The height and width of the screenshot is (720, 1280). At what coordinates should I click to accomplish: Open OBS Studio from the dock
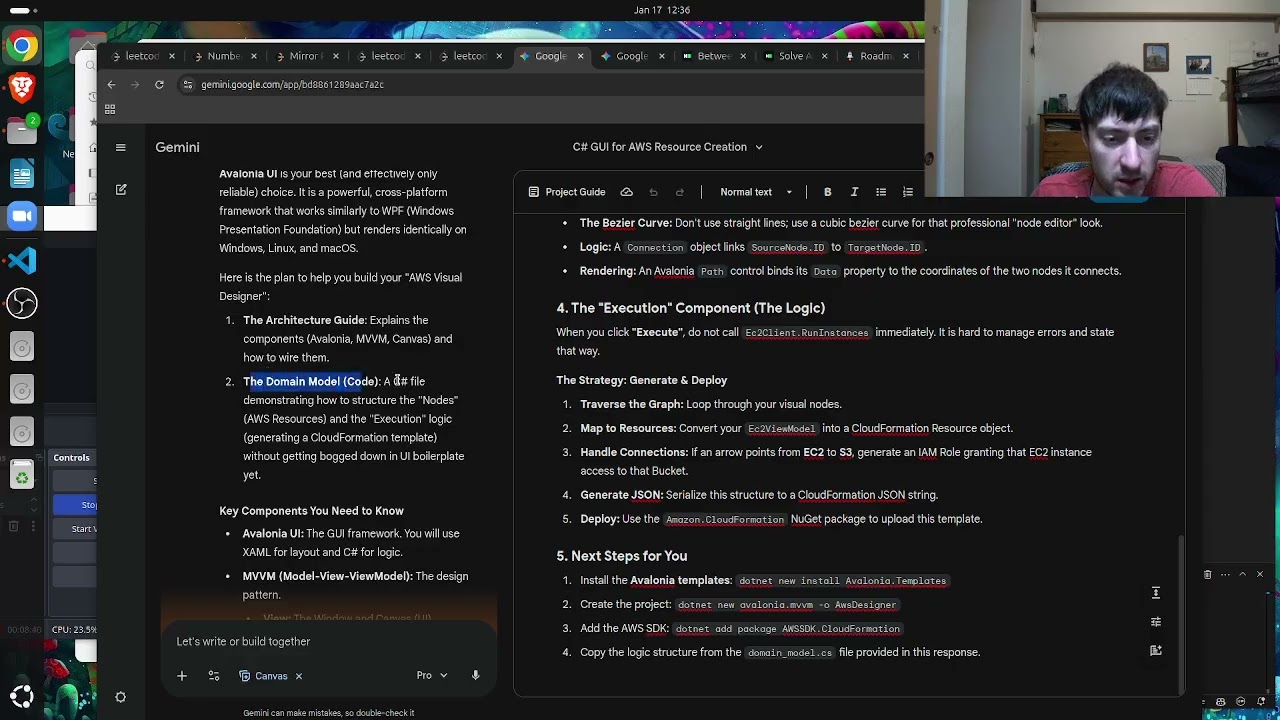pos(22,303)
